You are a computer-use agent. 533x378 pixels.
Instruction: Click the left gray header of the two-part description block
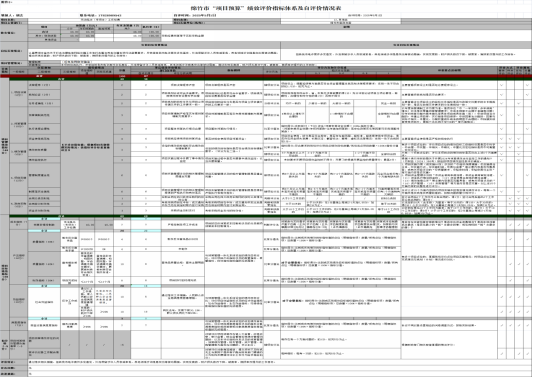154,45
